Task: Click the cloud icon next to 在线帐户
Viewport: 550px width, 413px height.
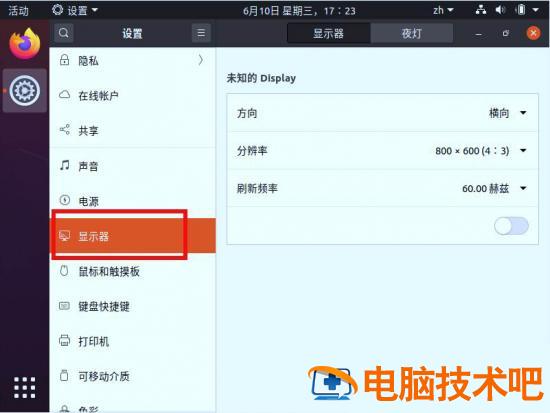Action: [x=65, y=95]
